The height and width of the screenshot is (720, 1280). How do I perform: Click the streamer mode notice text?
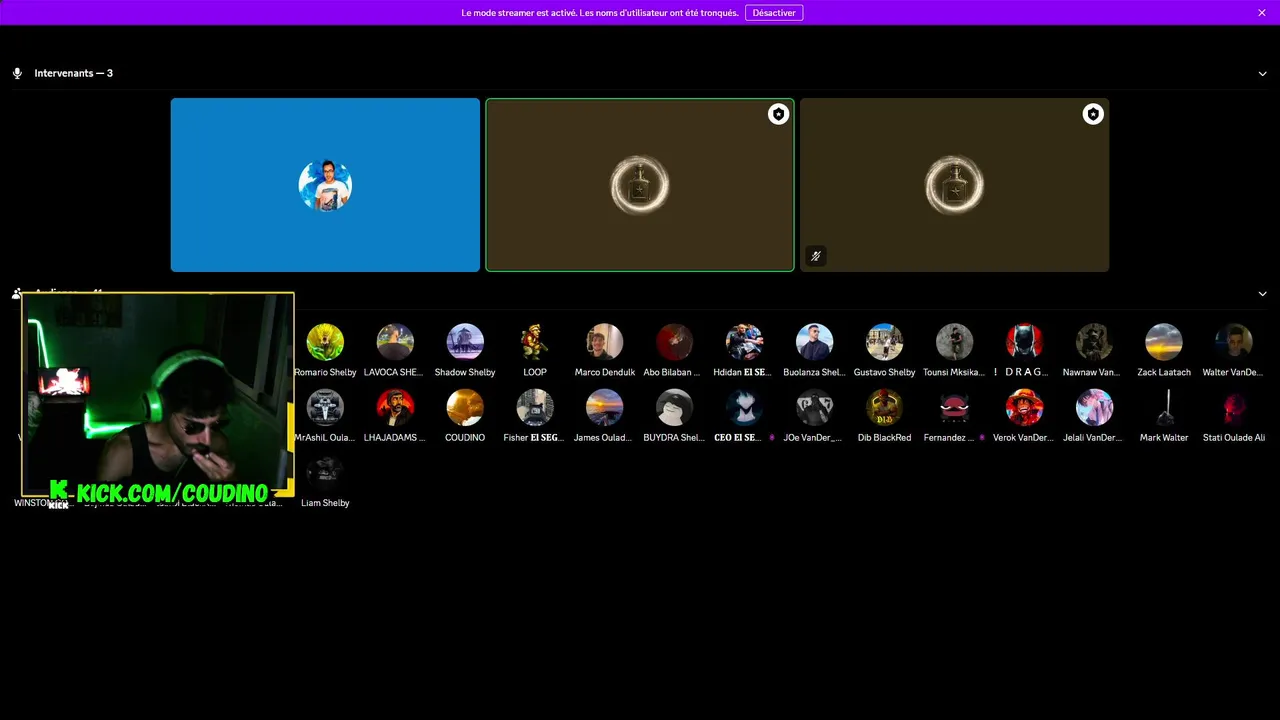pyautogui.click(x=600, y=13)
